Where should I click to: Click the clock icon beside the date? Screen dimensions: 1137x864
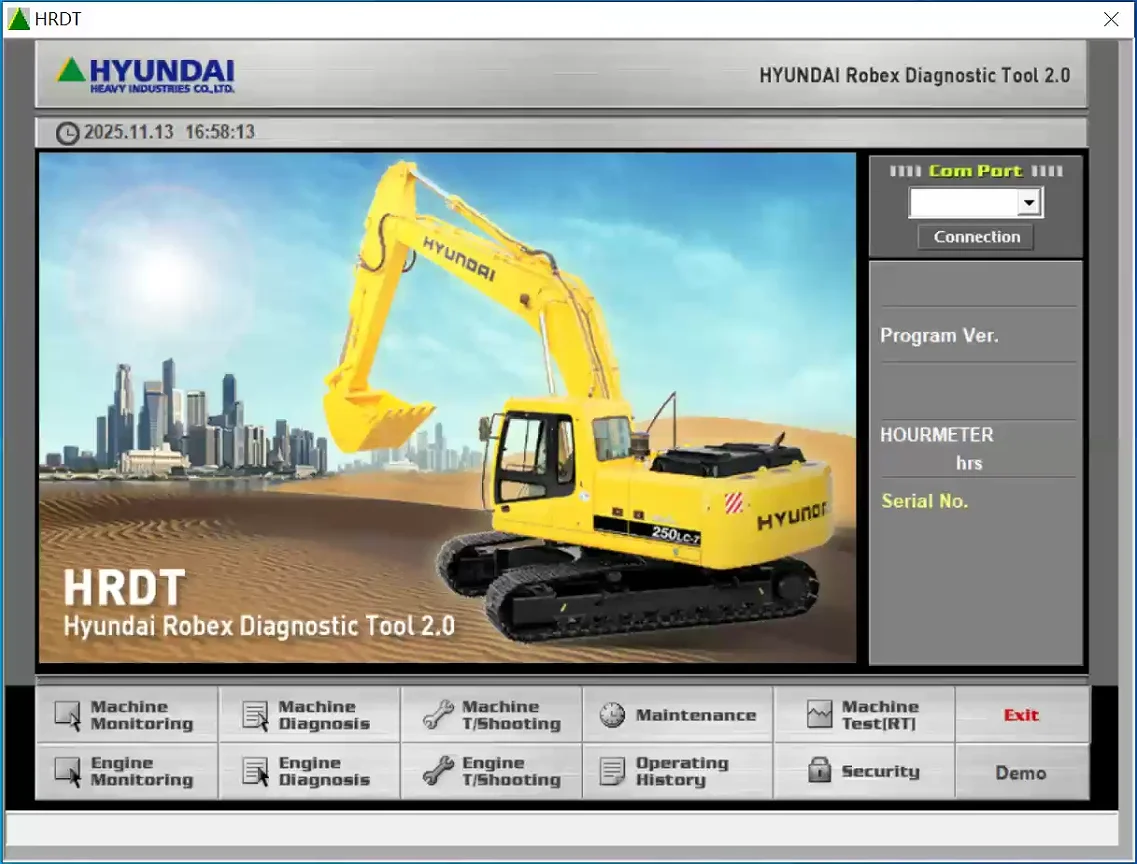click(x=67, y=133)
